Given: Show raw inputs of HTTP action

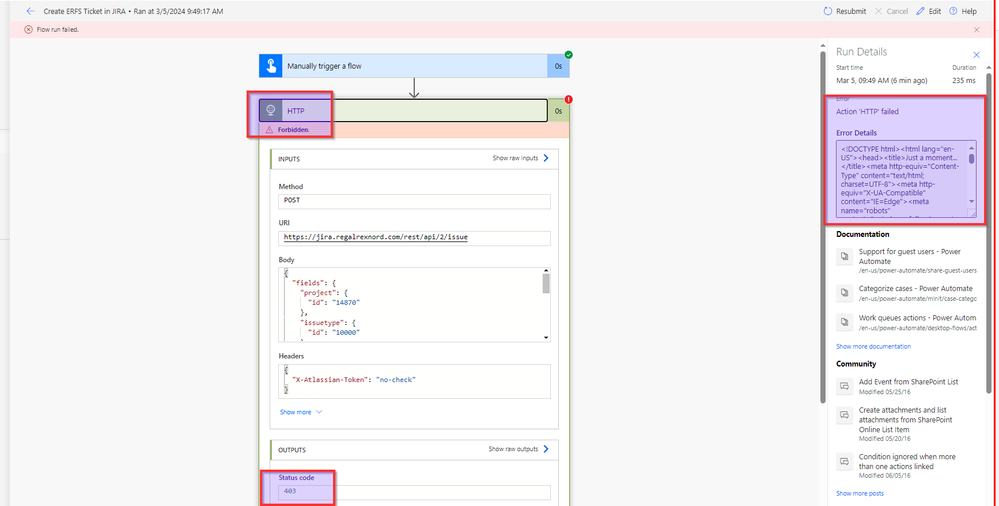Looking at the screenshot, I should 521,158.
